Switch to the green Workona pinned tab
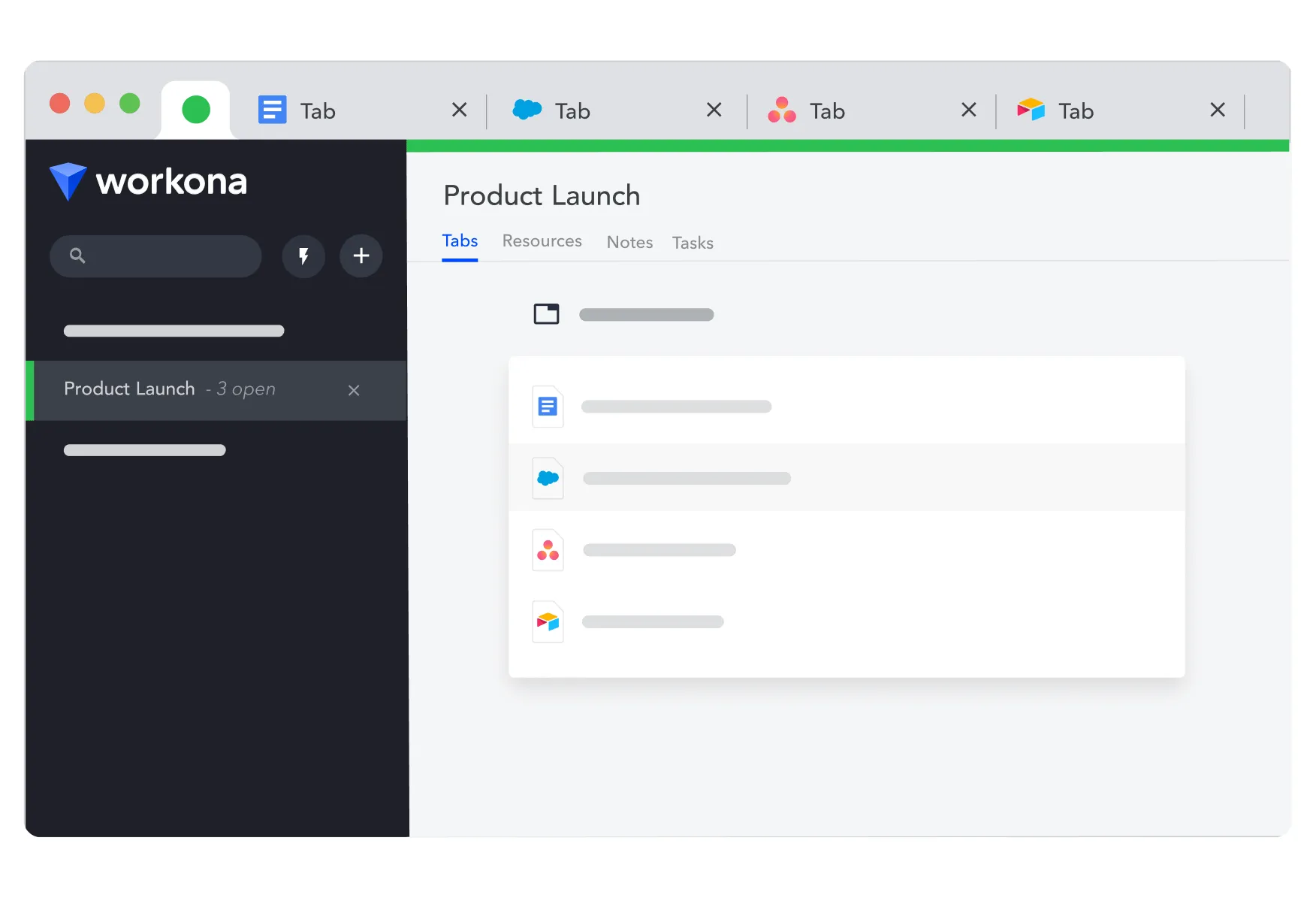The width and height of the screenshot is (1316, 898). 196,110
